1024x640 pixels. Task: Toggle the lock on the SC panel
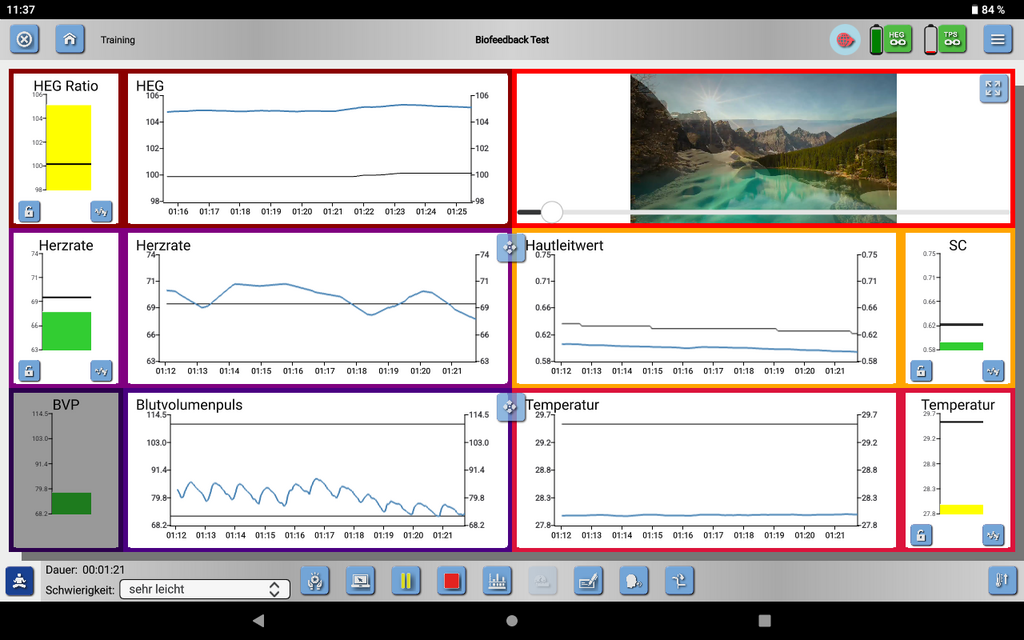tap(921, 371)
